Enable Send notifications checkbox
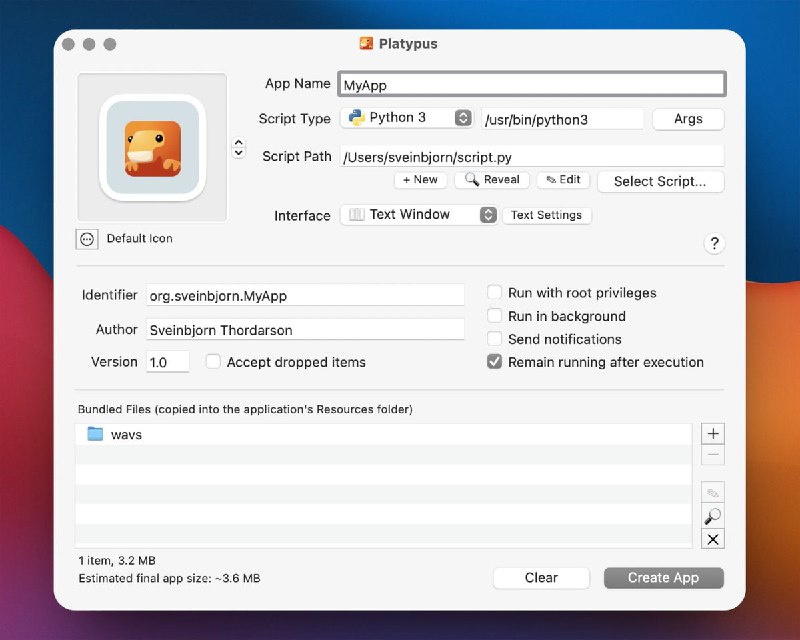Image resolution: width=800 pixels, height=640 pixels. pyautogui.click(x=494, y=339)
